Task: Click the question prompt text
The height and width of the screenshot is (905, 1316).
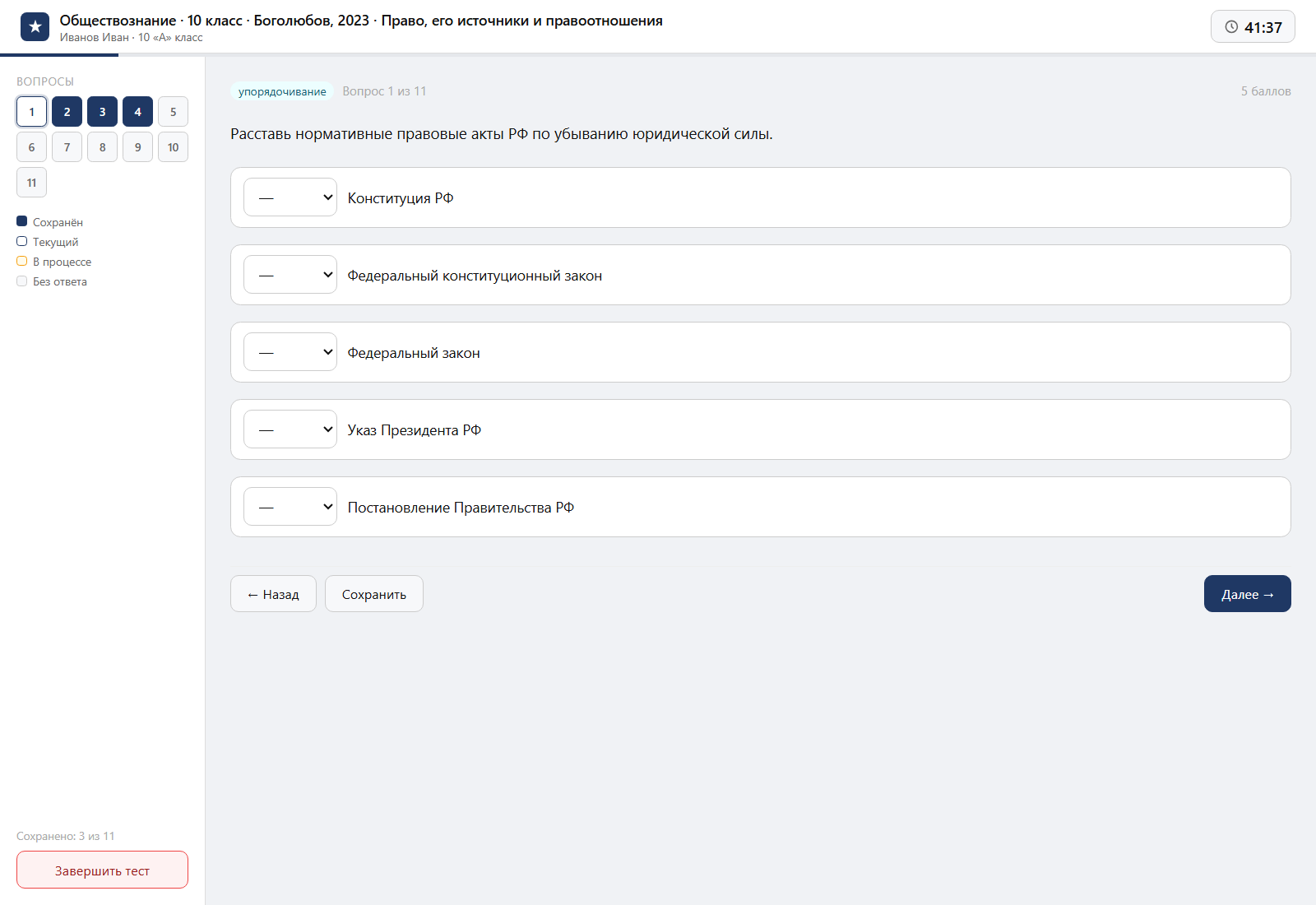Action: [x=502, y=134]
